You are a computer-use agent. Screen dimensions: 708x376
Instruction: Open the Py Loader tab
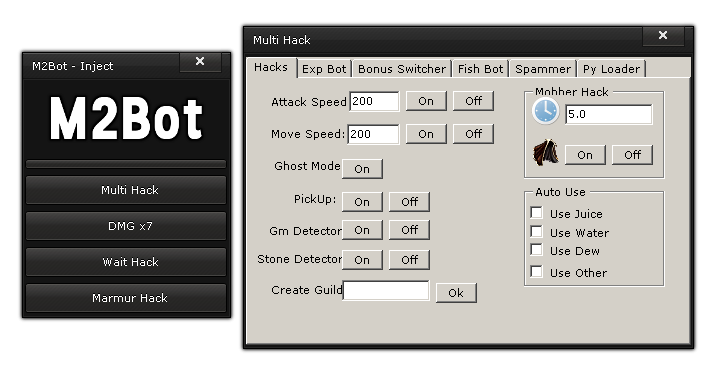[x=611, y=69]
